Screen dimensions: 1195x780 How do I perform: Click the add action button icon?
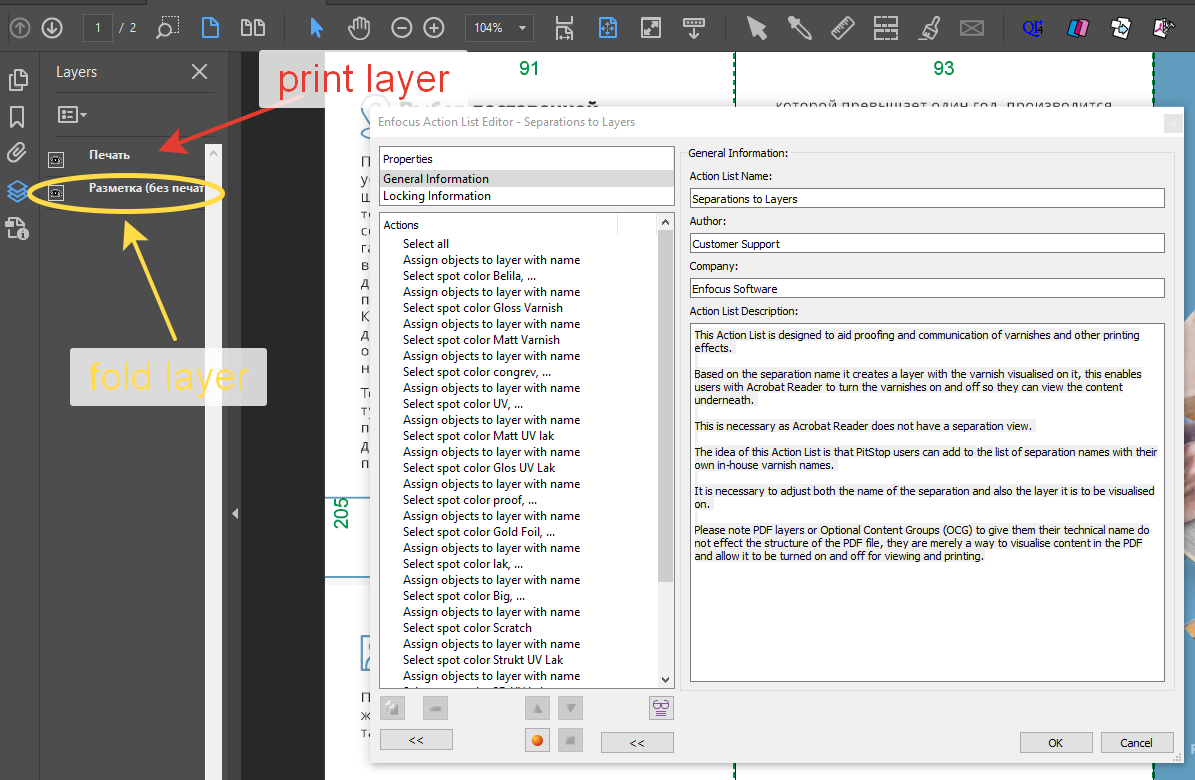(392, 708)
